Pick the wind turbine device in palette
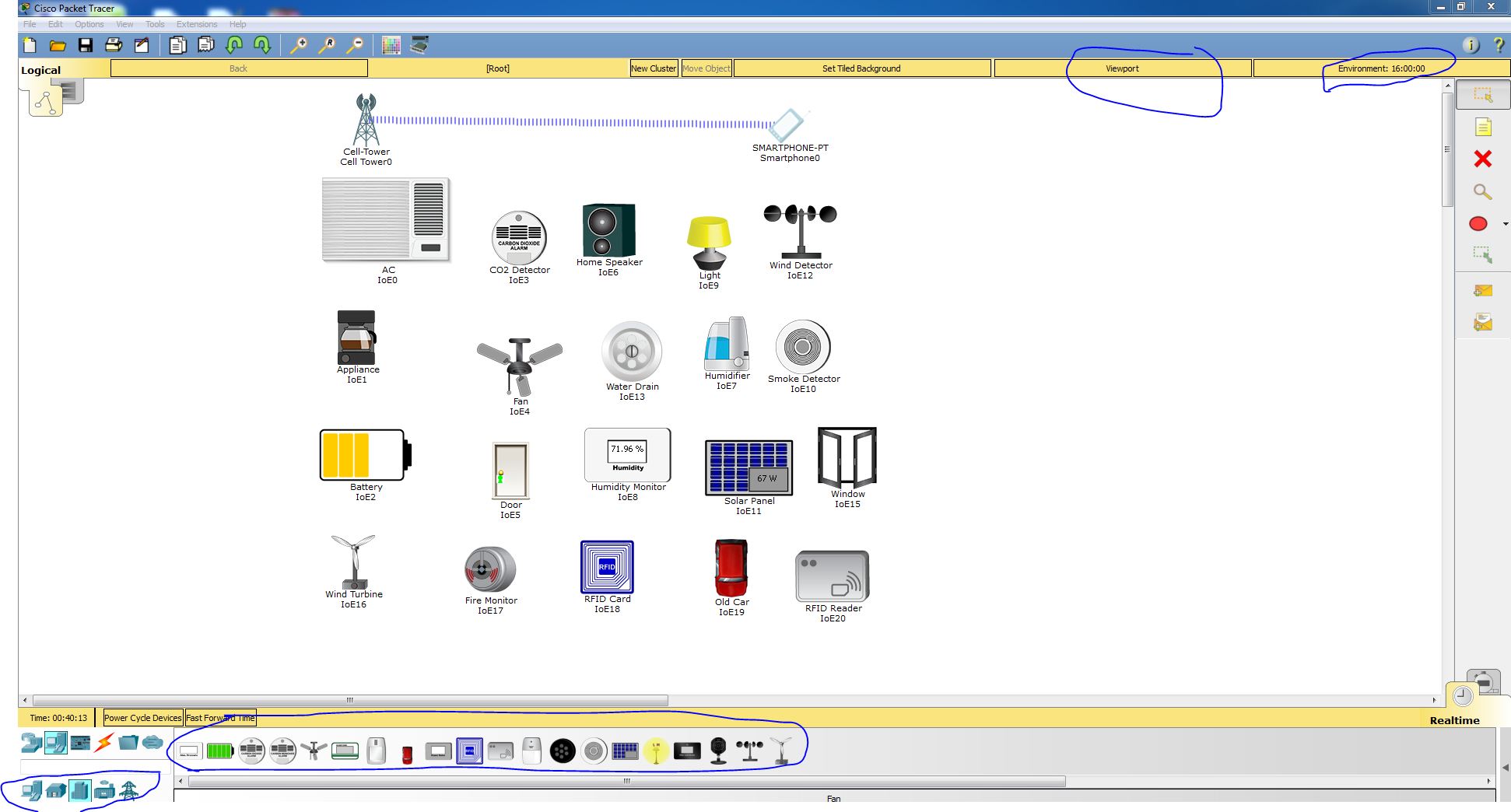 780,751
